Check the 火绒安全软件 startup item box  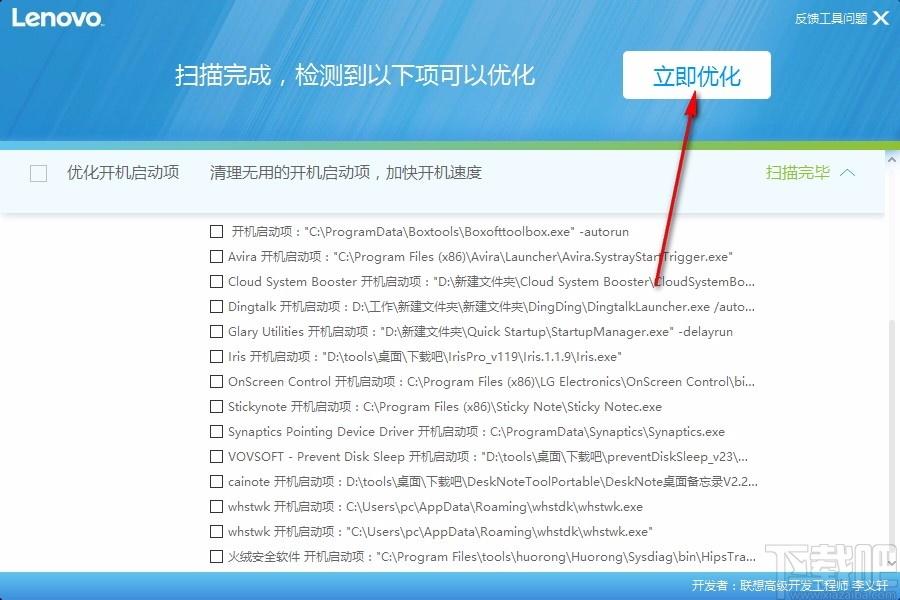click(216, 556)
